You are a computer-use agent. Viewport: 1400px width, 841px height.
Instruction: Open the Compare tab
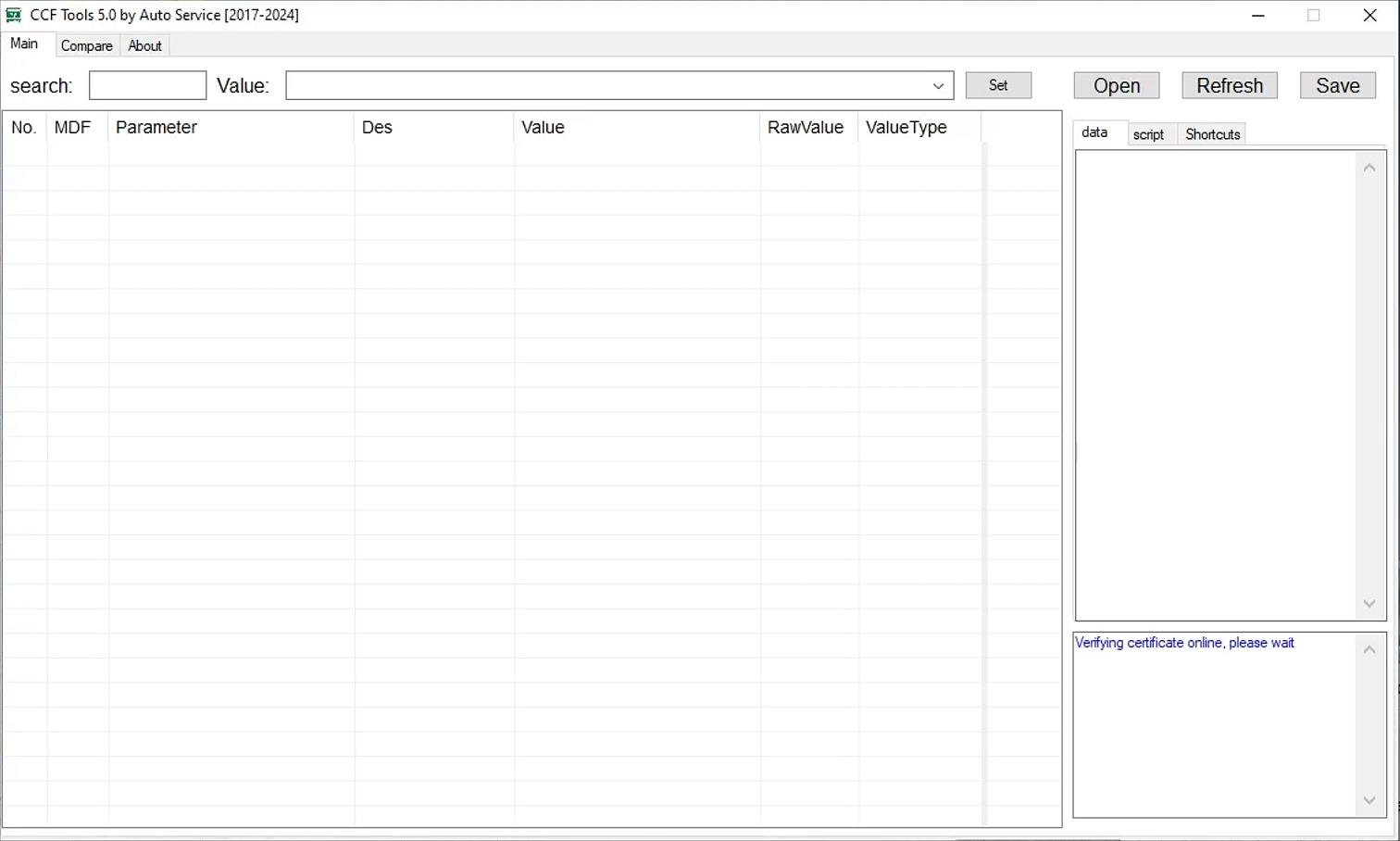pos(86,45)
